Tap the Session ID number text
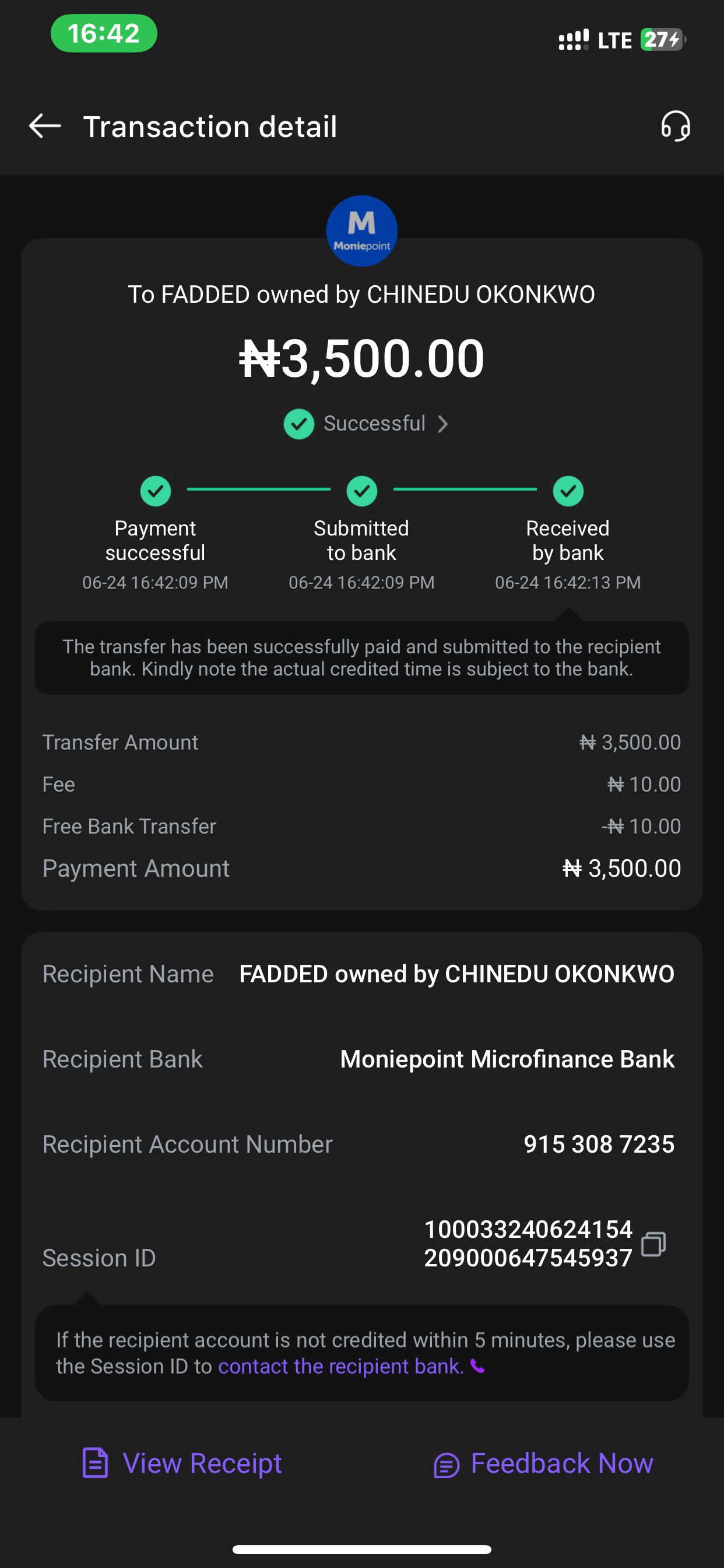This screenshot has height=1568, width=724. (528, 1244)
